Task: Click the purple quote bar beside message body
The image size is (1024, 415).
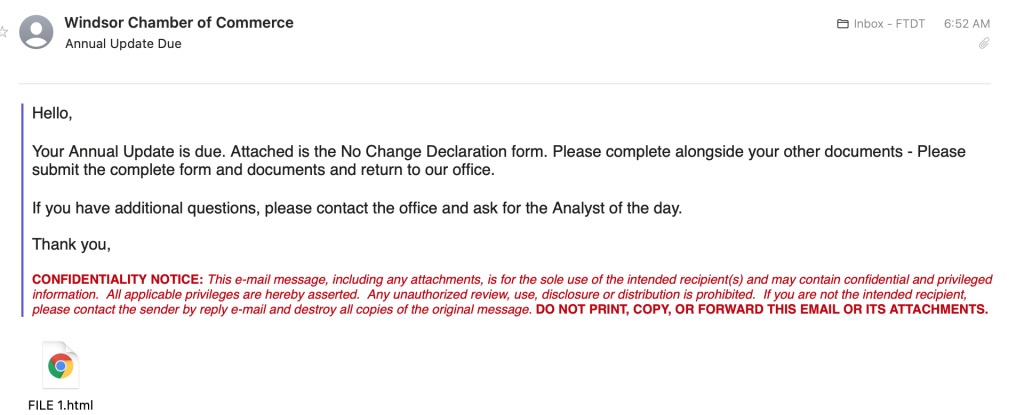Action: 22,210
